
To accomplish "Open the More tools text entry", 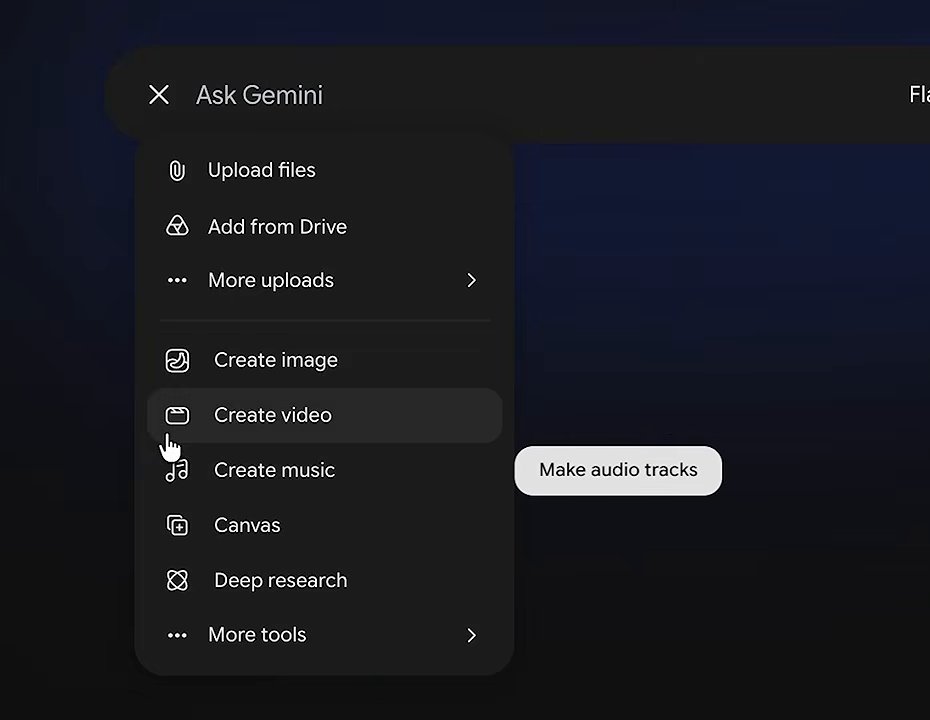I will coord(257,635).
